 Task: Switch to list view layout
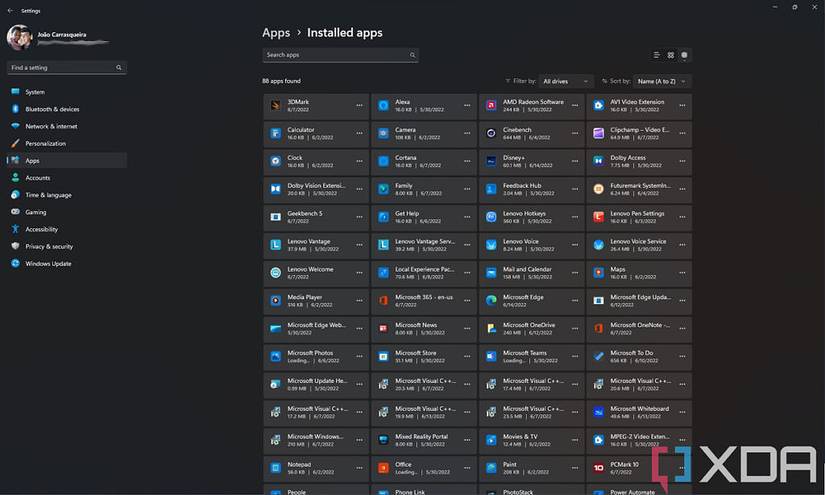pos(657,55)
